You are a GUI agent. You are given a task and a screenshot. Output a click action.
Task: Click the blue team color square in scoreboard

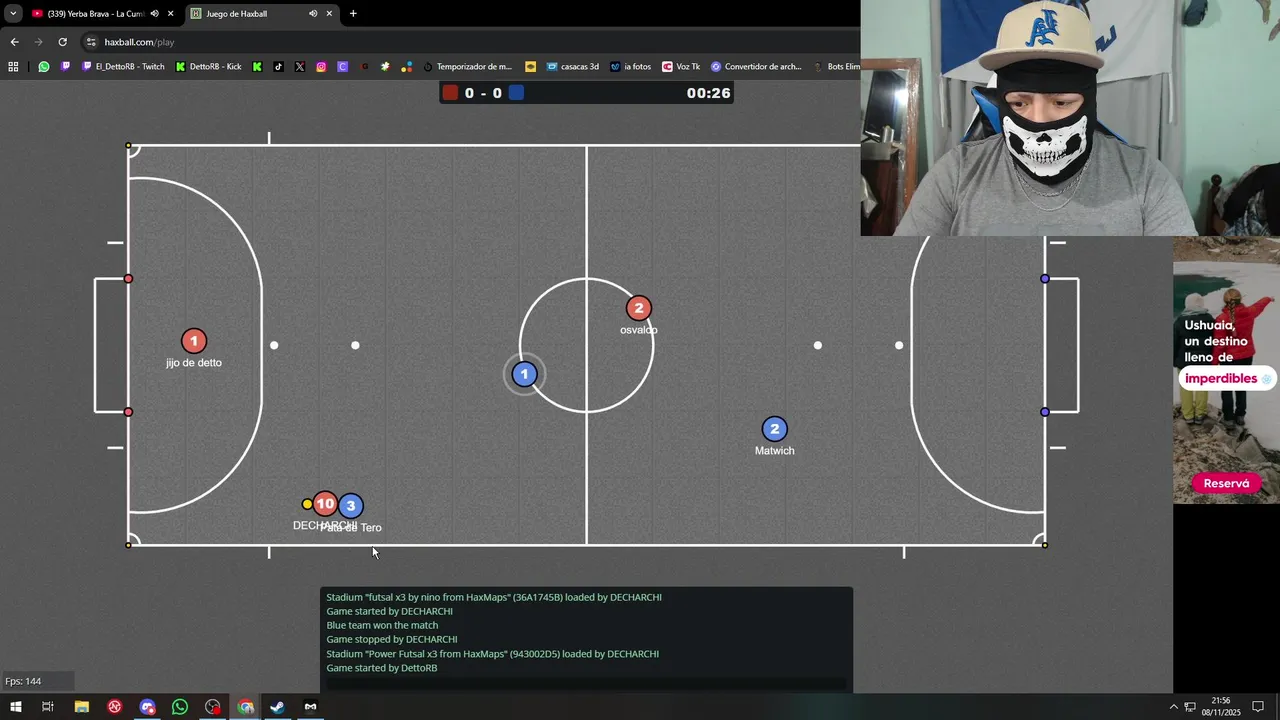[516, 93]
